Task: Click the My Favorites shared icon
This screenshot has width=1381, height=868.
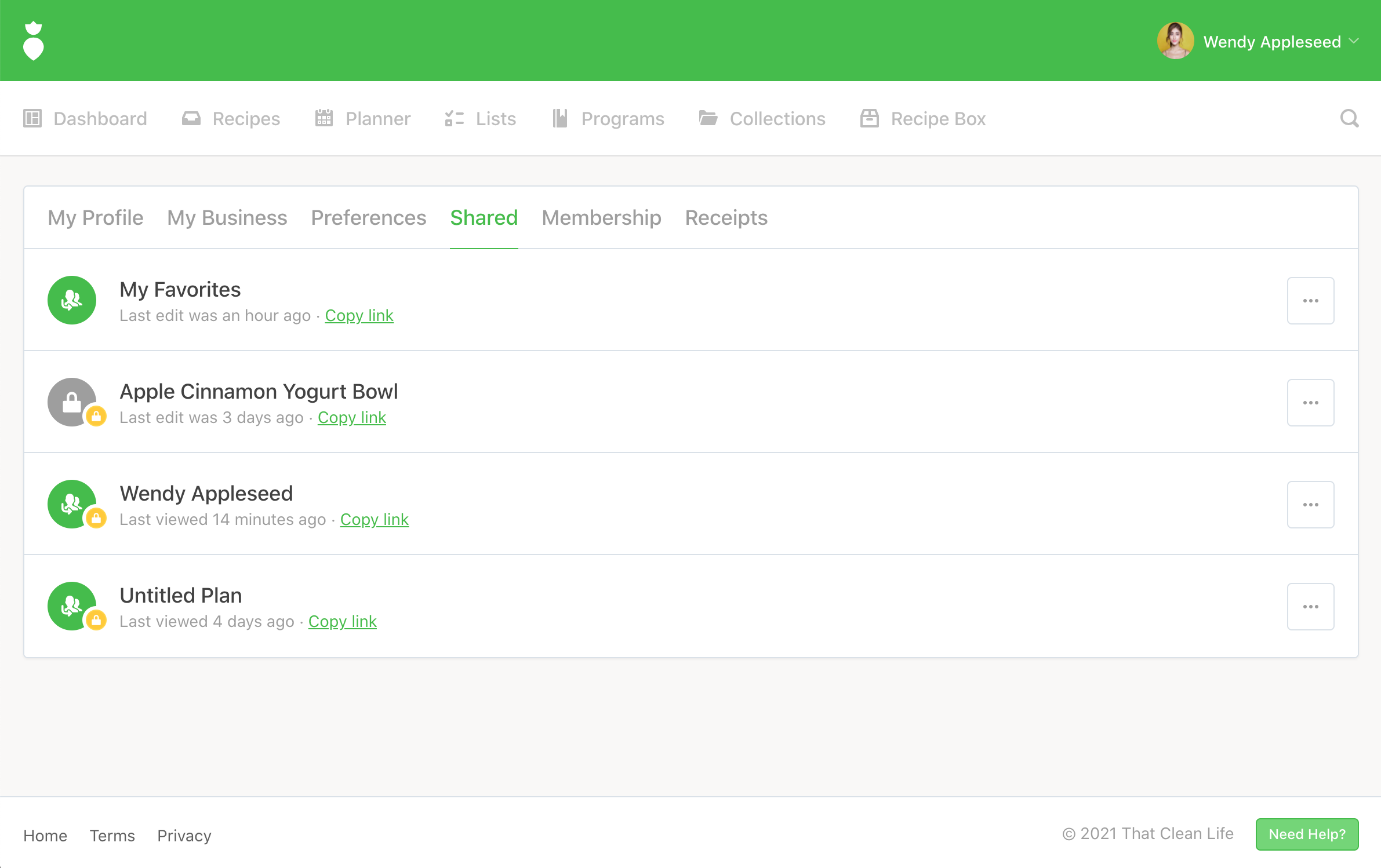Action: pyautogui.click(x=72, y=300)
